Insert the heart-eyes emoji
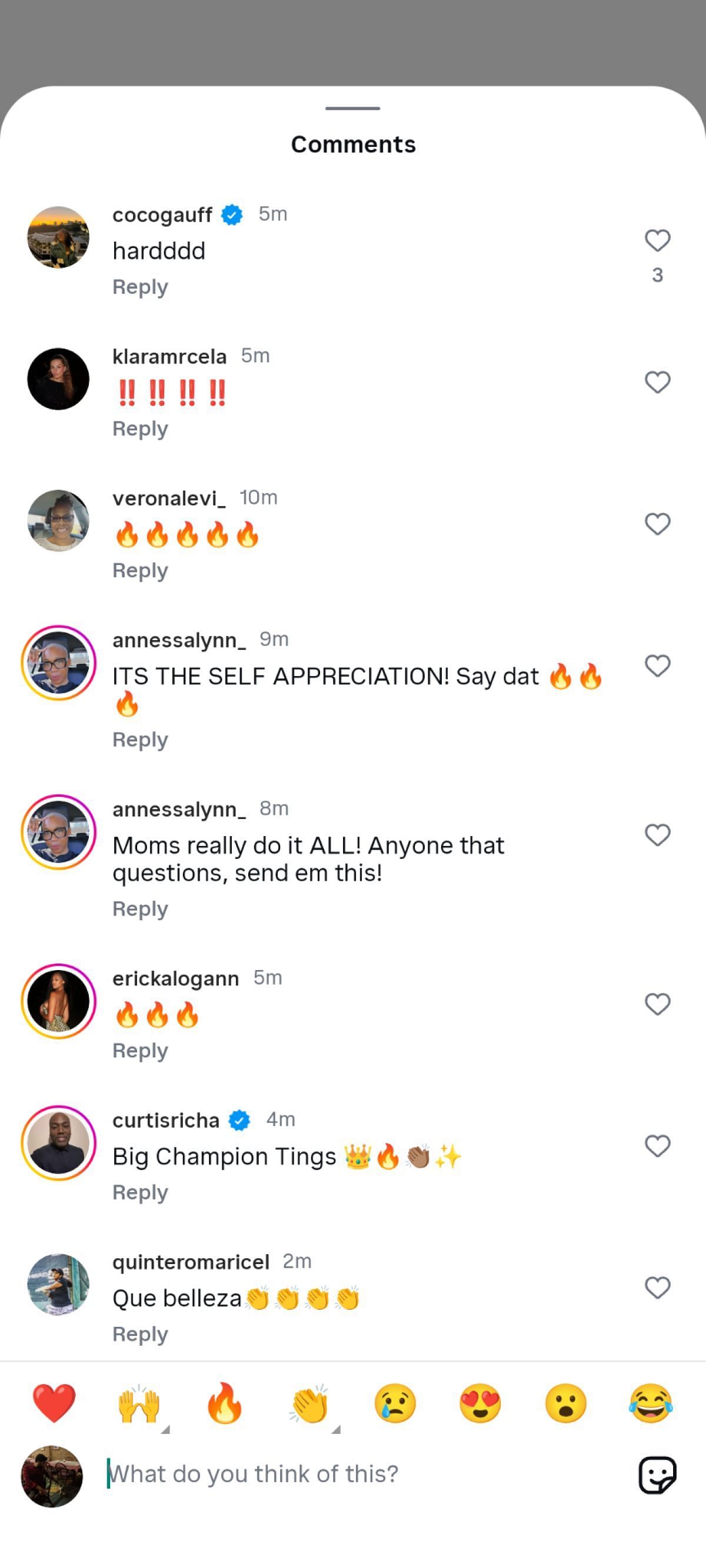The image size is (706, 1568). pyautogui.click(x=480, y=1403)
